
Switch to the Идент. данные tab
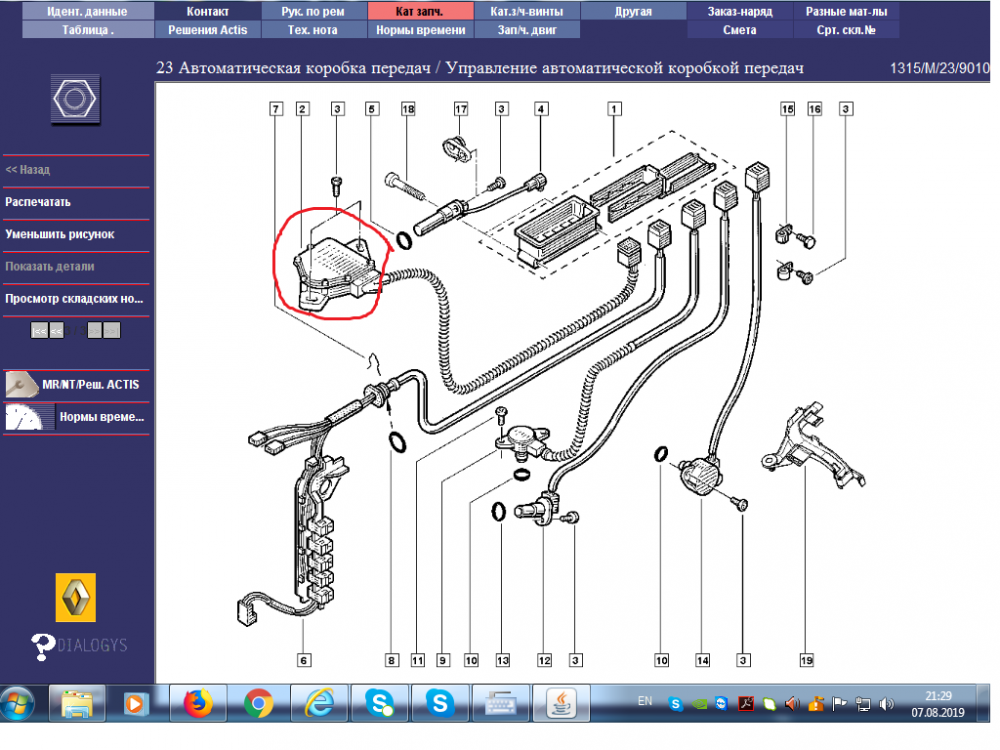(x=88, y=11)
